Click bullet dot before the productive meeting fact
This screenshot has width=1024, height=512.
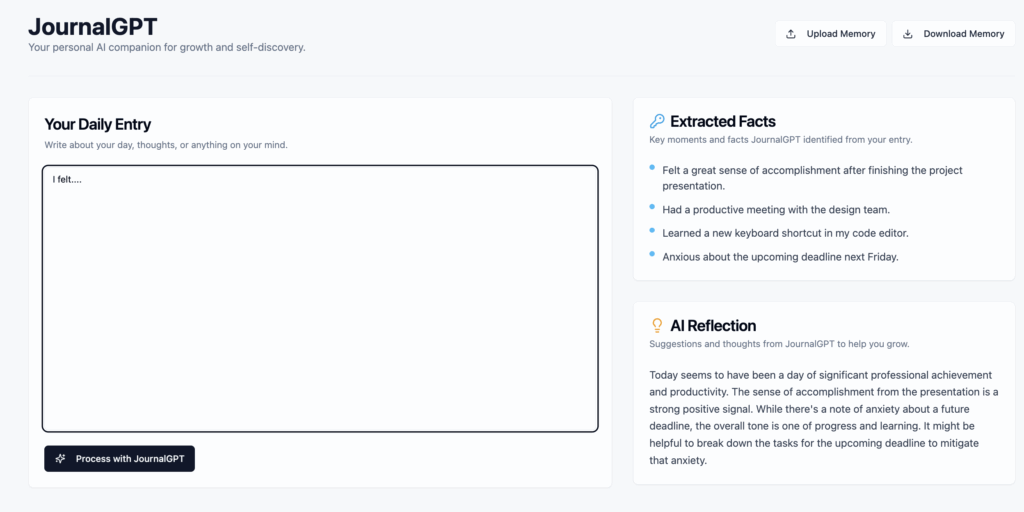coord(652,207)
